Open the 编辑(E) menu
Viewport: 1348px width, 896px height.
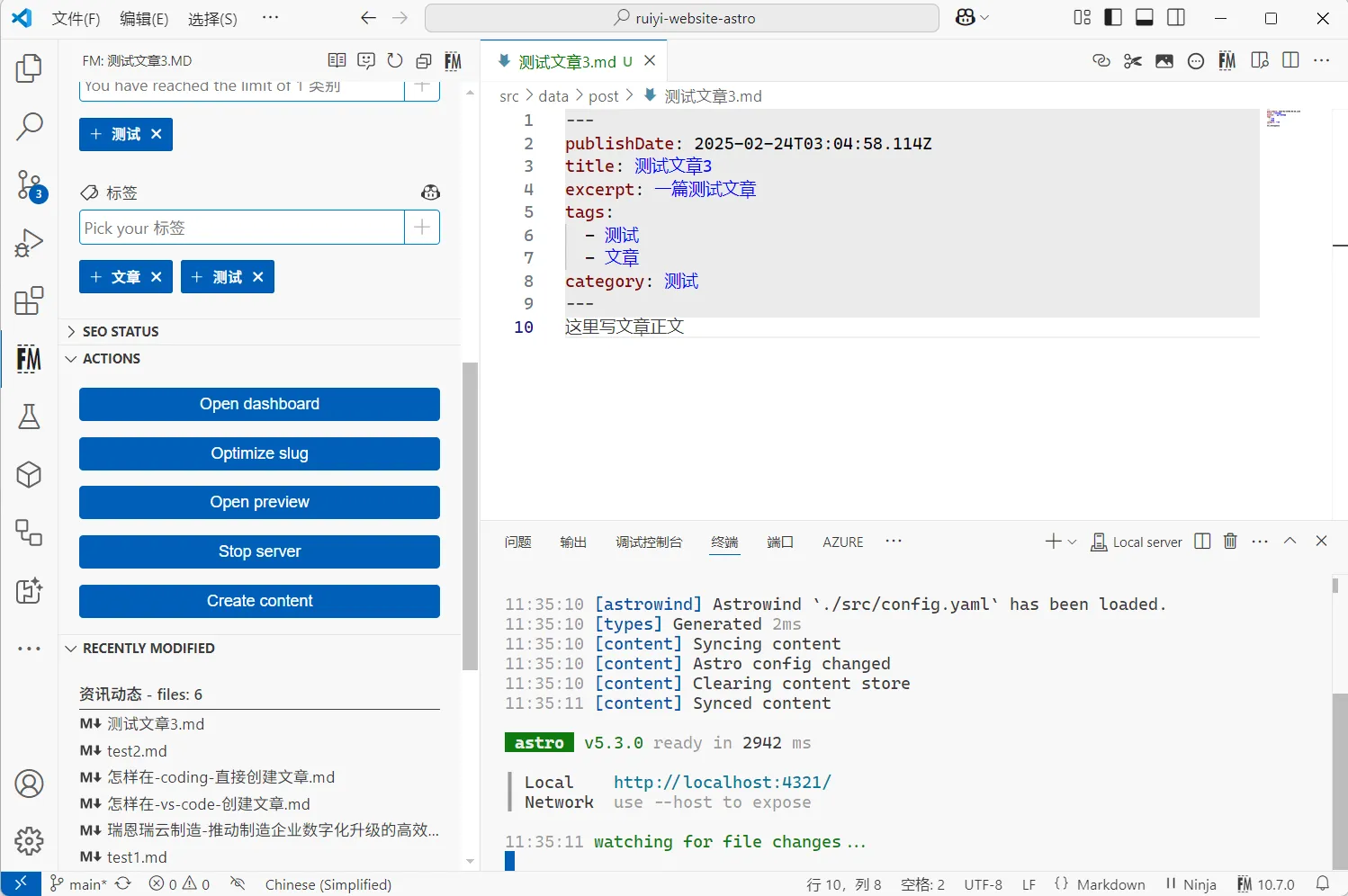(144, 19)
